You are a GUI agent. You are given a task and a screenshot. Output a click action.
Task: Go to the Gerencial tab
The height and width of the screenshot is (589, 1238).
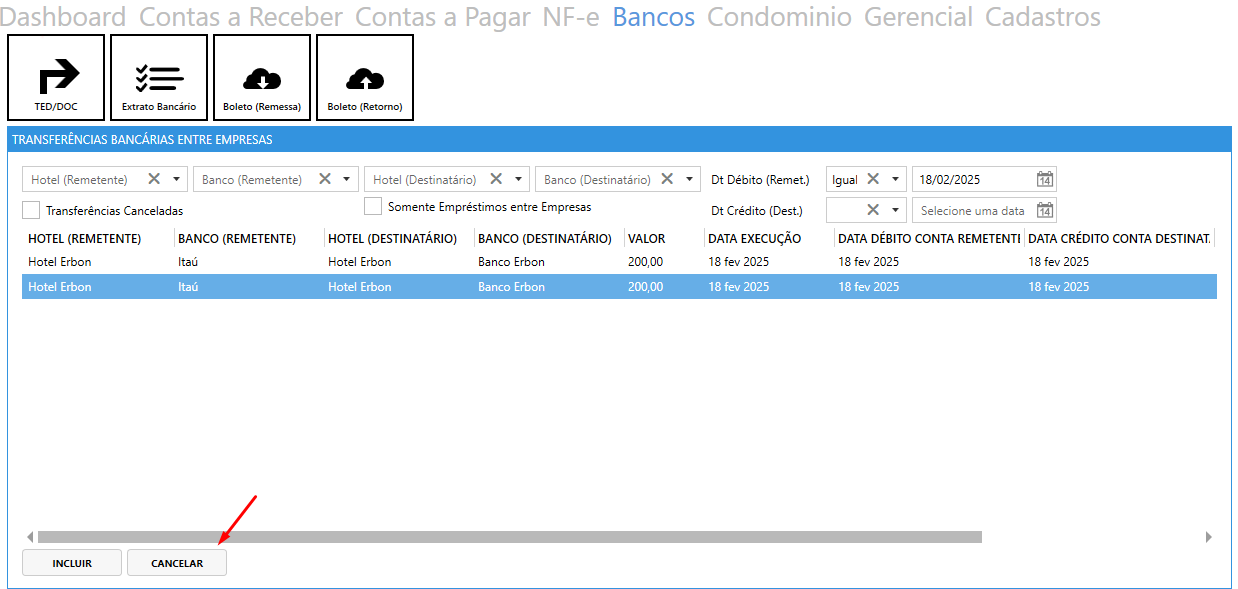coord(917,17)
